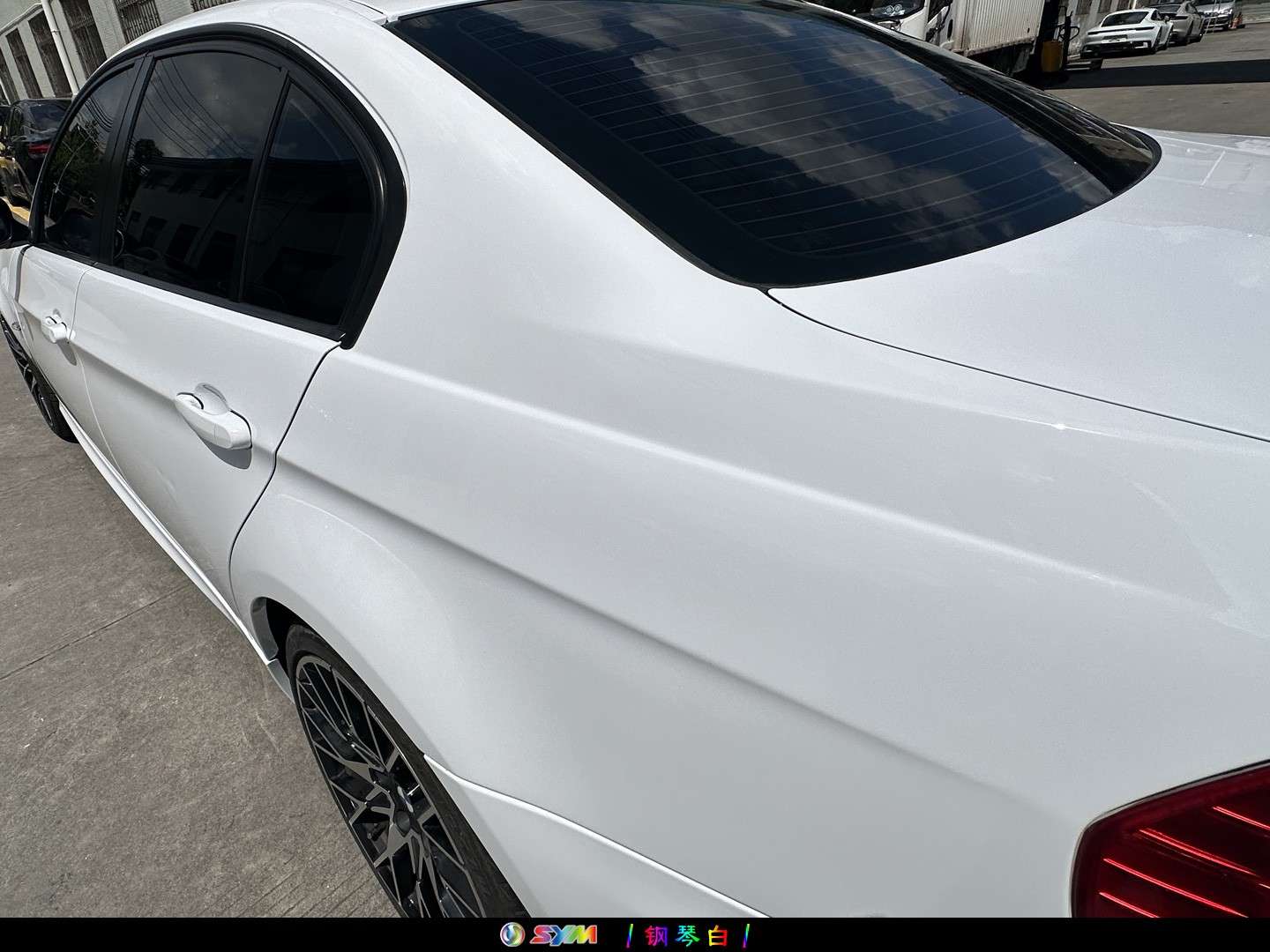Click the SYM logo in bottom banner
This screenshot has height=952, width=1270.
[x=548, y=934]
